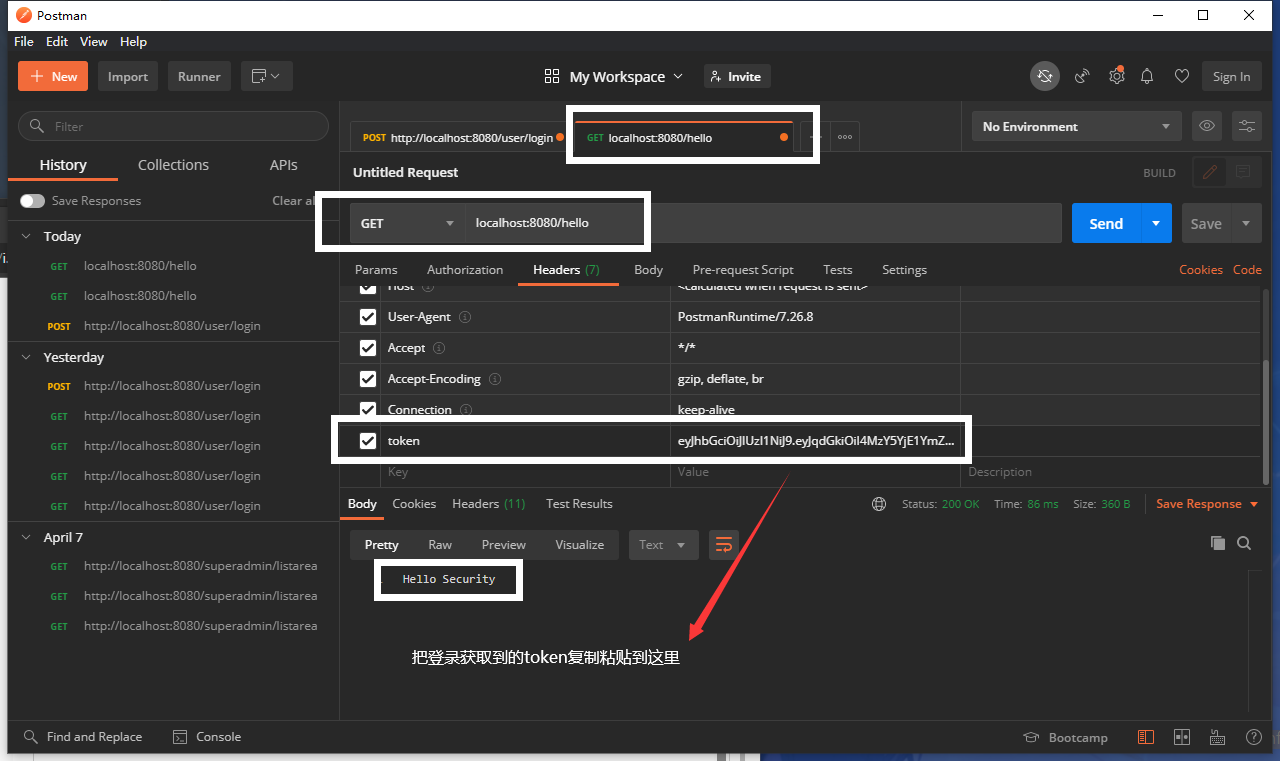Screen dimensions: 1280x761
Task: Toggle the line wrap icon
Action: point(724,544)
